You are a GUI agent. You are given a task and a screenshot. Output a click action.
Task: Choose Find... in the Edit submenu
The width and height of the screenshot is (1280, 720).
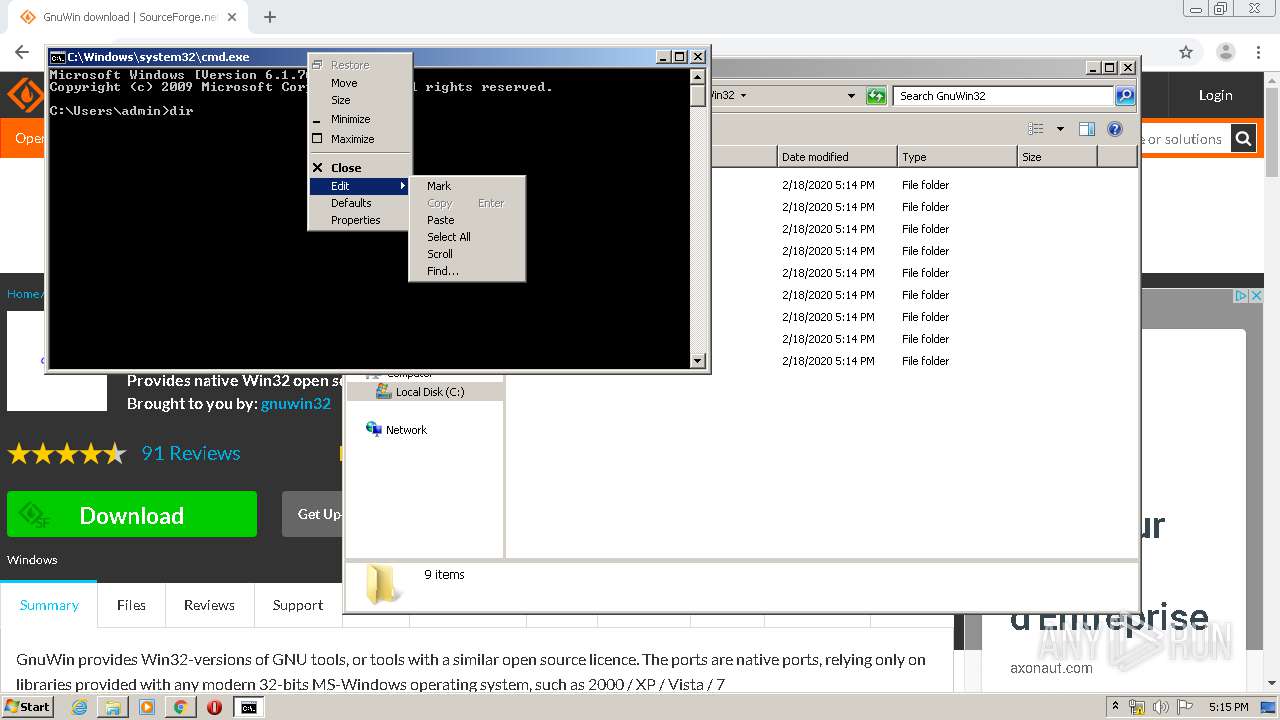tap(467, 271)
